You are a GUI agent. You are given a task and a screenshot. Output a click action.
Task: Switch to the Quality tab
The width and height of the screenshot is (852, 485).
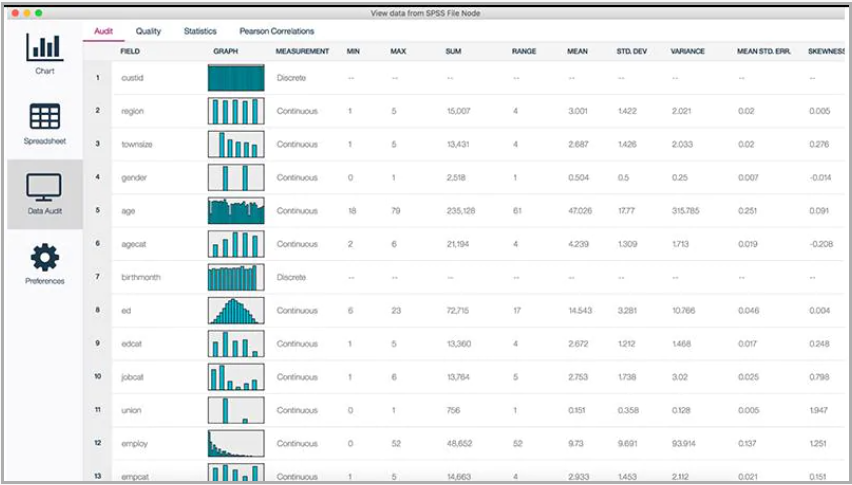[148, 31]
